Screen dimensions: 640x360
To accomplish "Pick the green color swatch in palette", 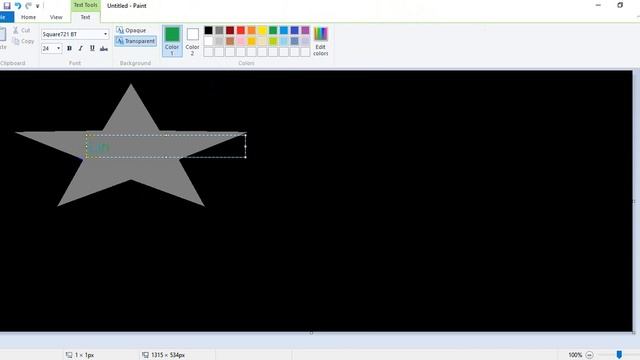I will tap(273, 30).
